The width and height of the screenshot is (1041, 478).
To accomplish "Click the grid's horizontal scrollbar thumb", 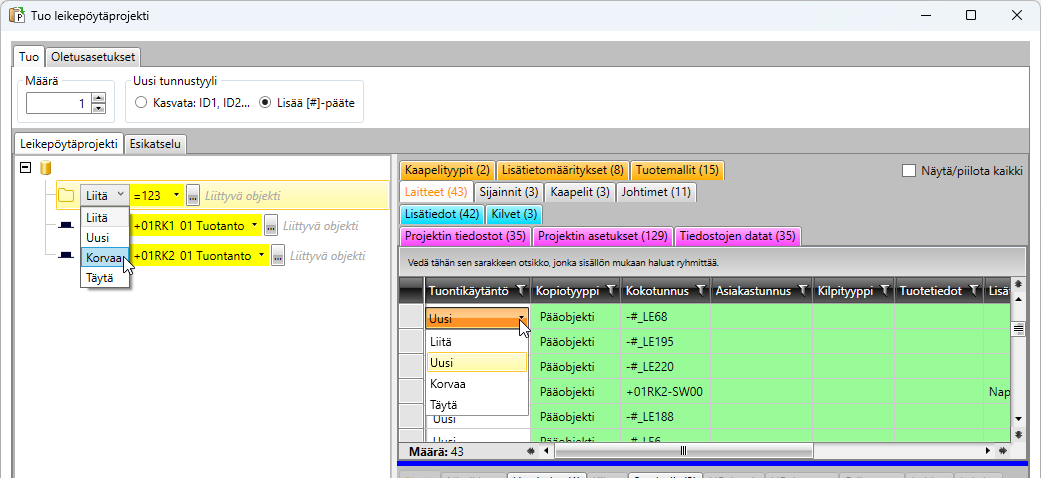I will (x=683, y=451).
